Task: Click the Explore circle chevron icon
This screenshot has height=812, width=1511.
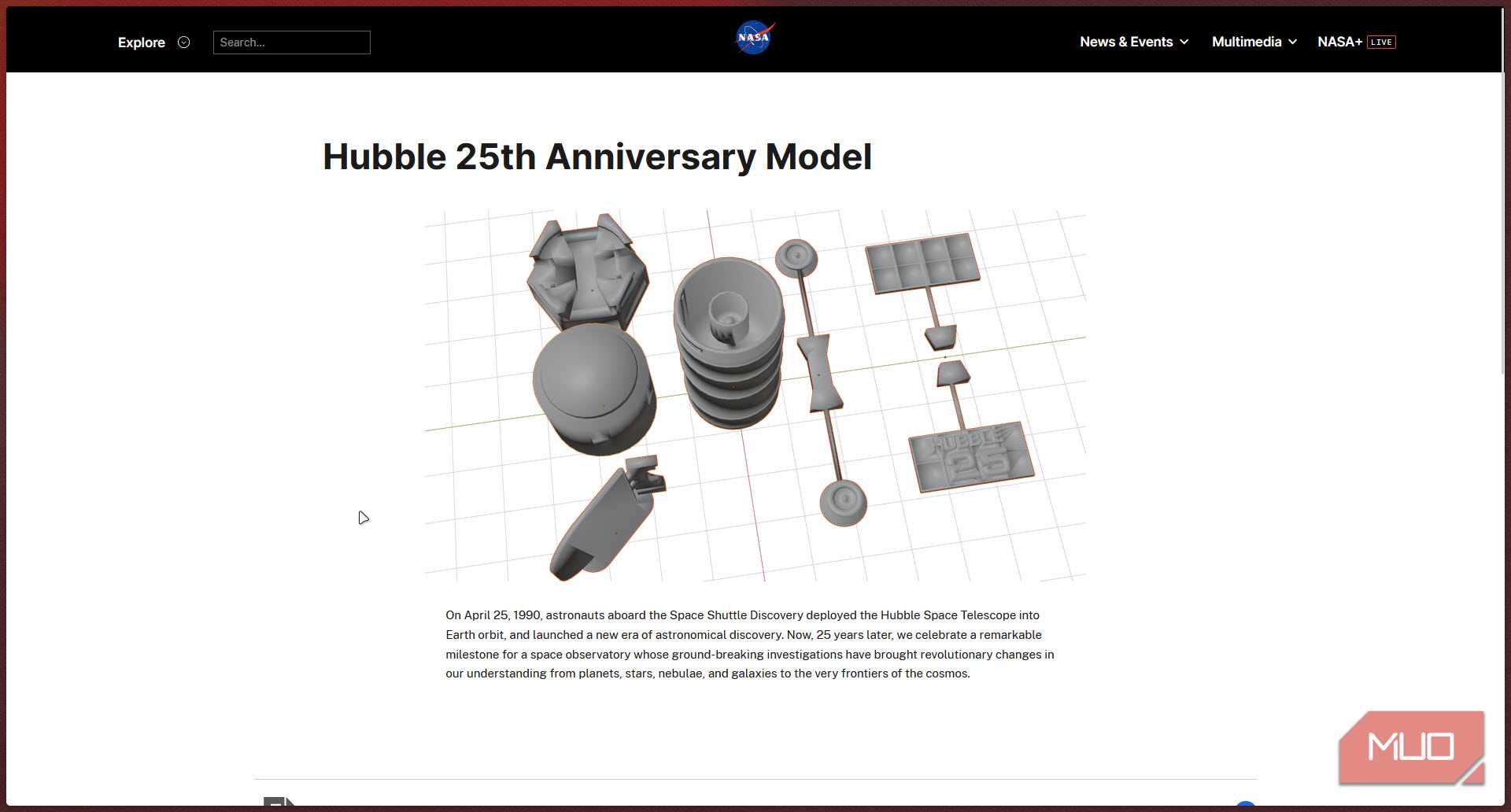Action: click(184, 42)
